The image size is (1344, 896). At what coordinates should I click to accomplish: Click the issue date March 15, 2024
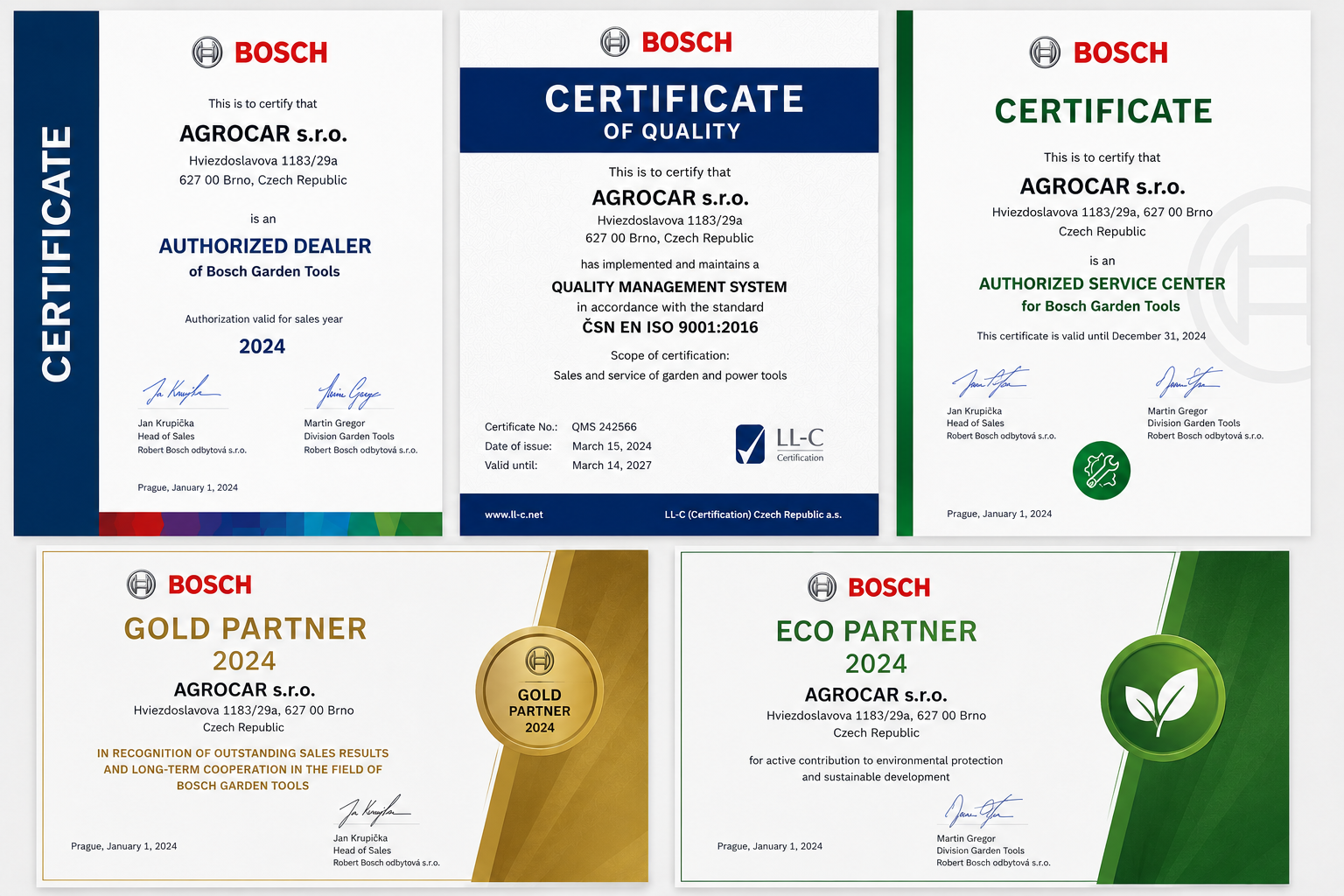(612, 446)
